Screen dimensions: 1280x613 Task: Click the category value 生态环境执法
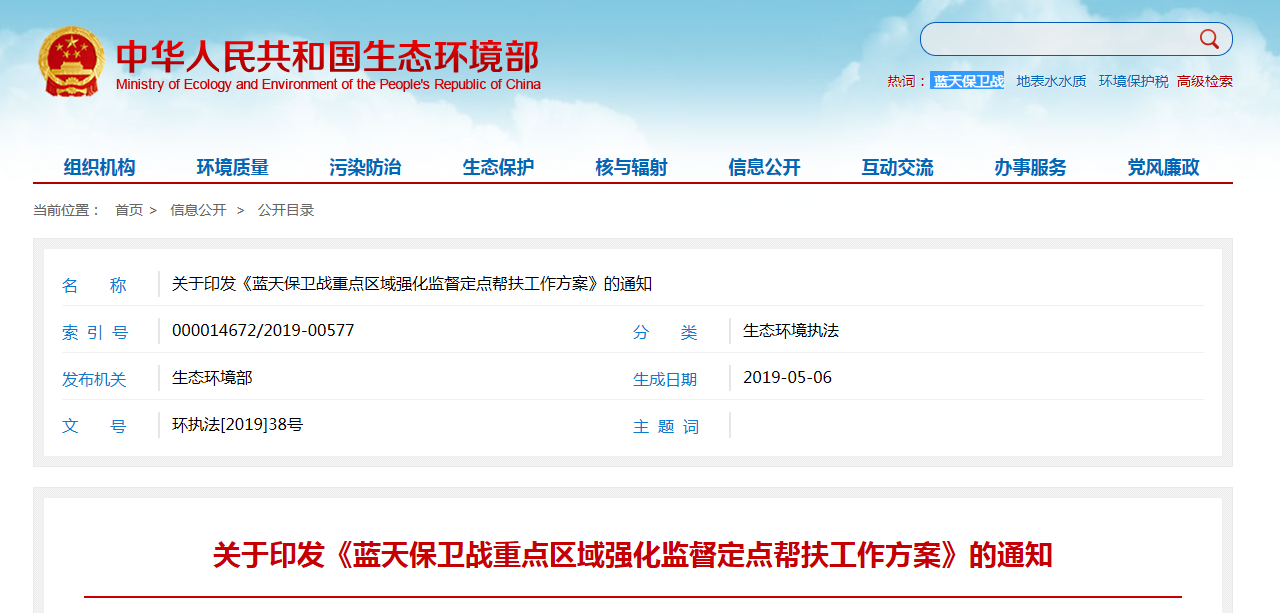point(791,331)
